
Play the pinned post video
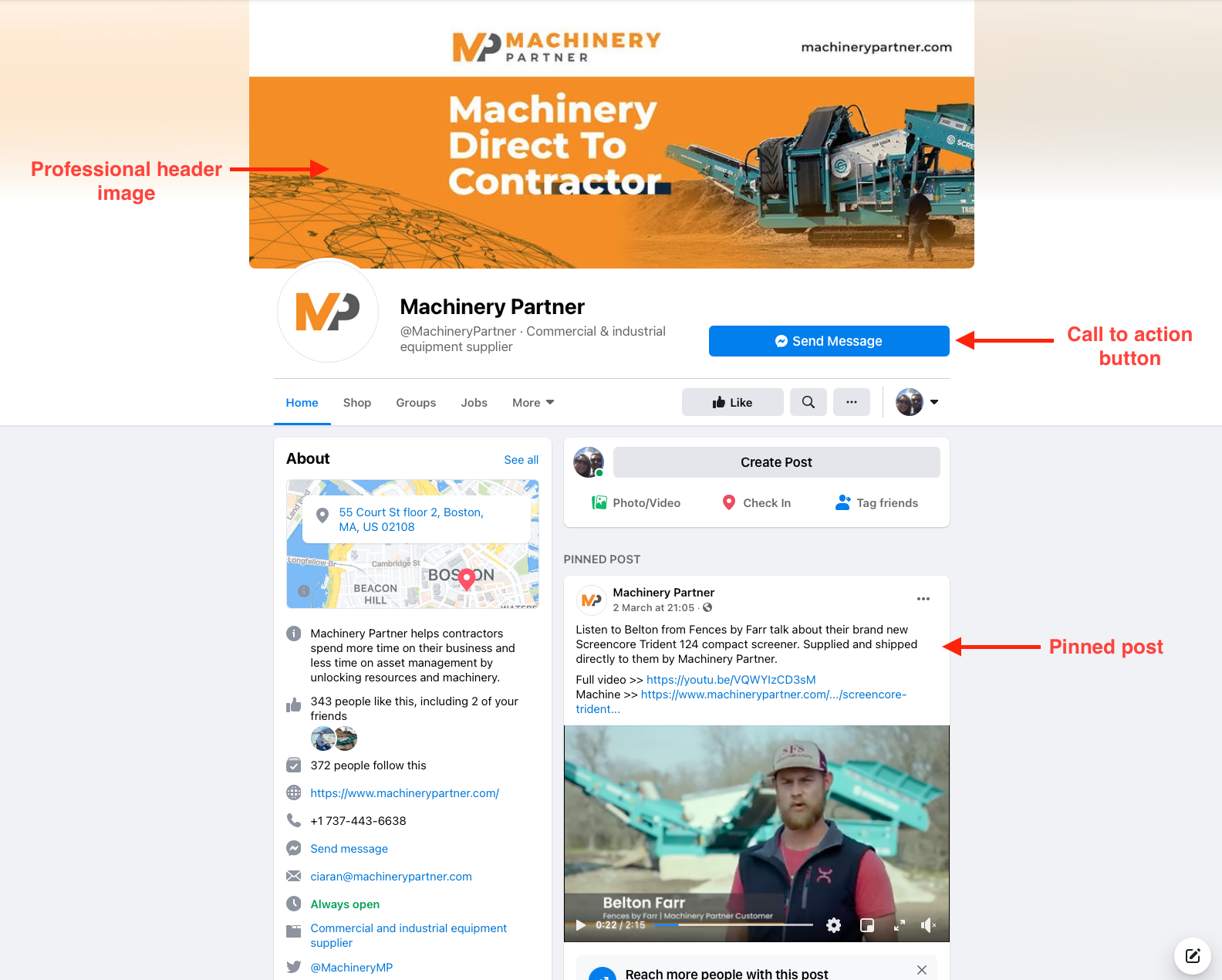coord(581,925)
